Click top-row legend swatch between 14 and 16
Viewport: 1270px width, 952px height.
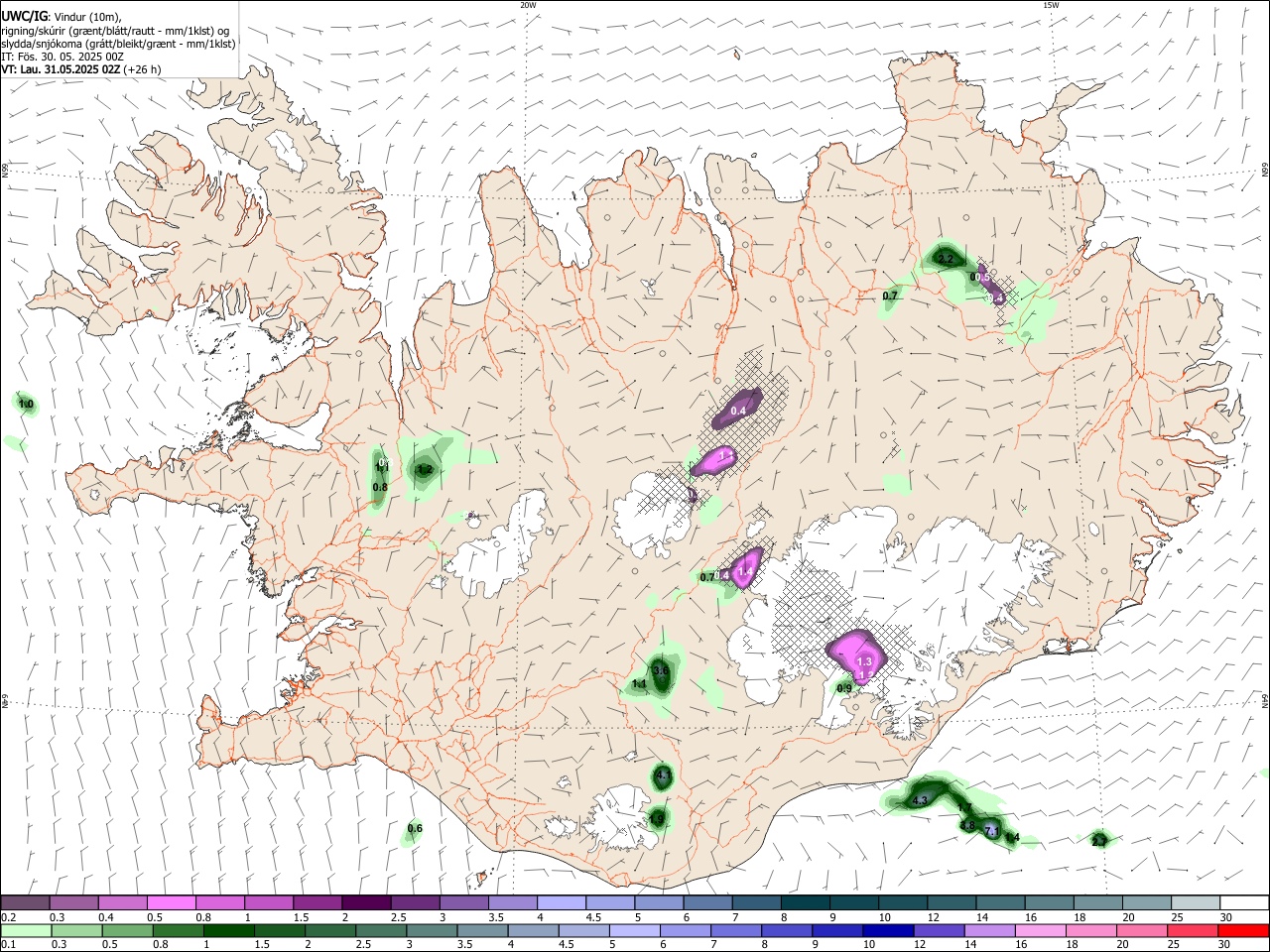[1001, 903]
